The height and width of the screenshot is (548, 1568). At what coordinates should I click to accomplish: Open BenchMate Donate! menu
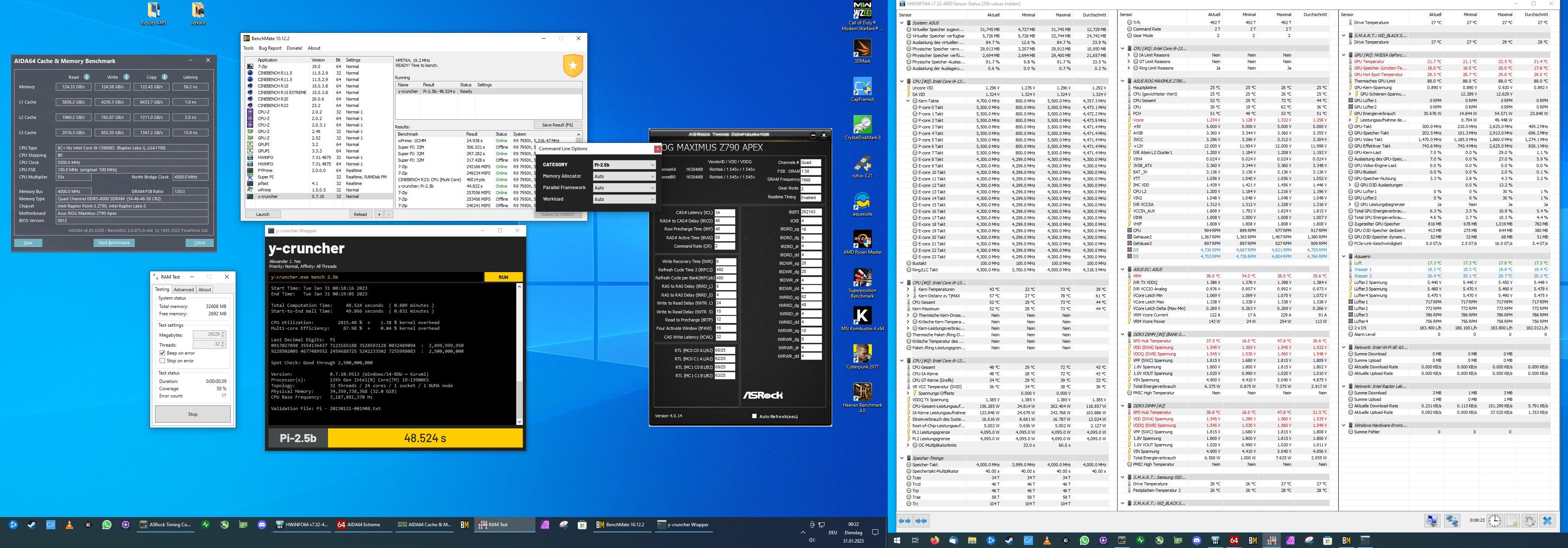coord(294,48)
